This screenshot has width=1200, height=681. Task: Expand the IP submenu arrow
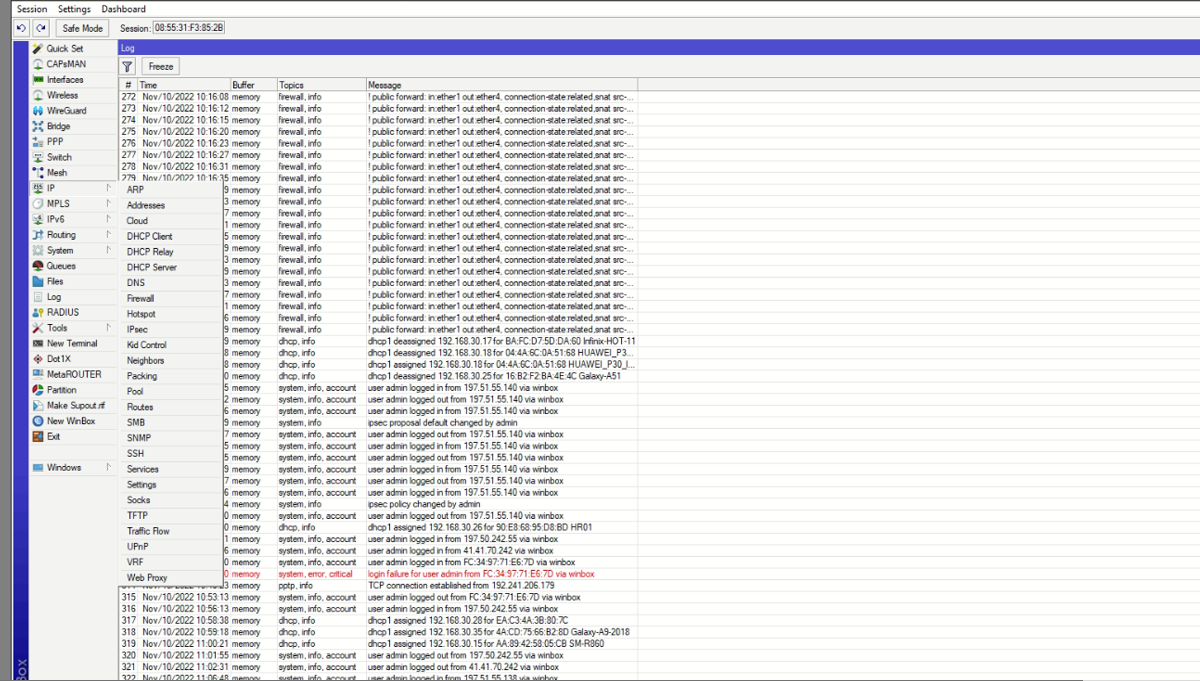(108, 188)
